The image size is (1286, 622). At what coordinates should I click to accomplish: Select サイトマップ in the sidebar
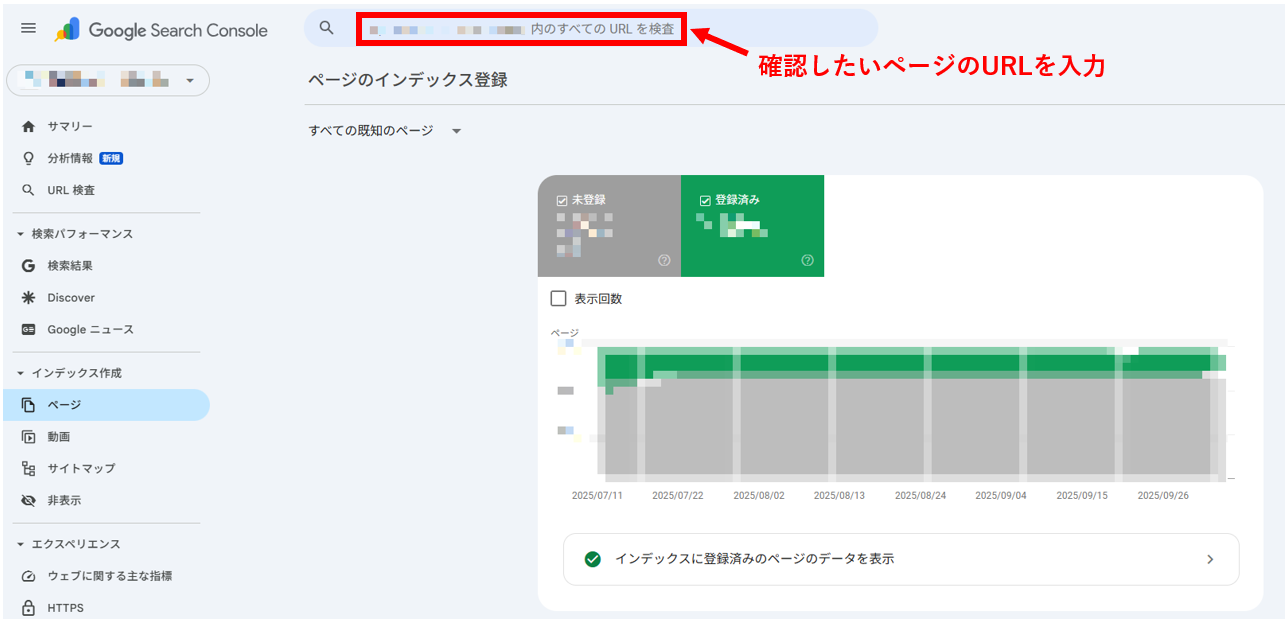coord(80,468)
